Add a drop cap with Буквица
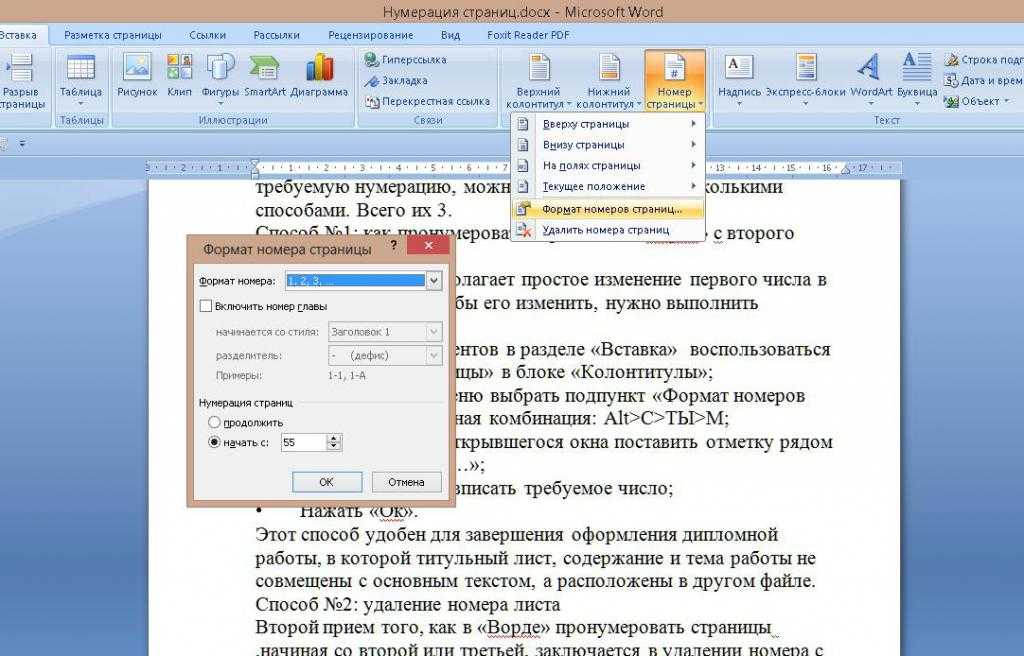The image size is (1024, 656). coord(917,80)
